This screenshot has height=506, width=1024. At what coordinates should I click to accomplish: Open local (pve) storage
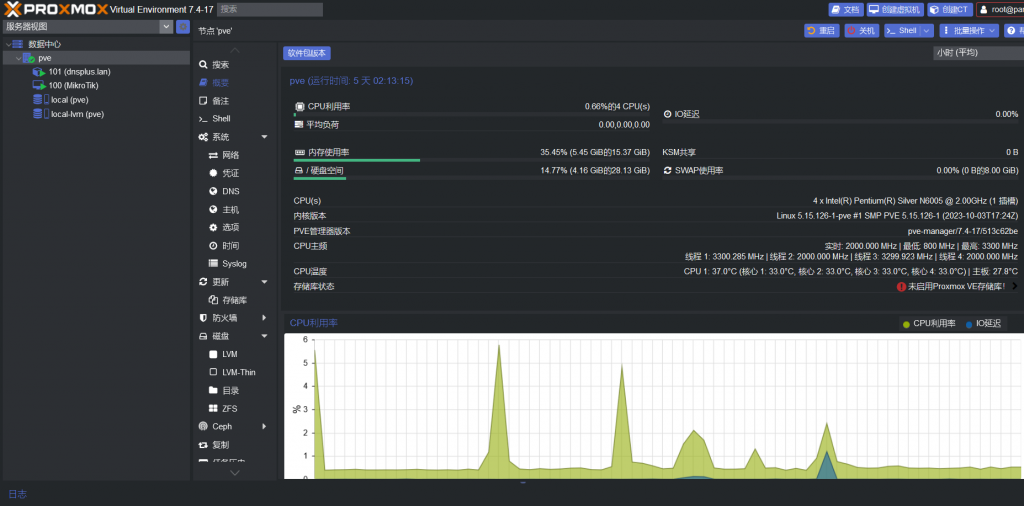[69, 100]
